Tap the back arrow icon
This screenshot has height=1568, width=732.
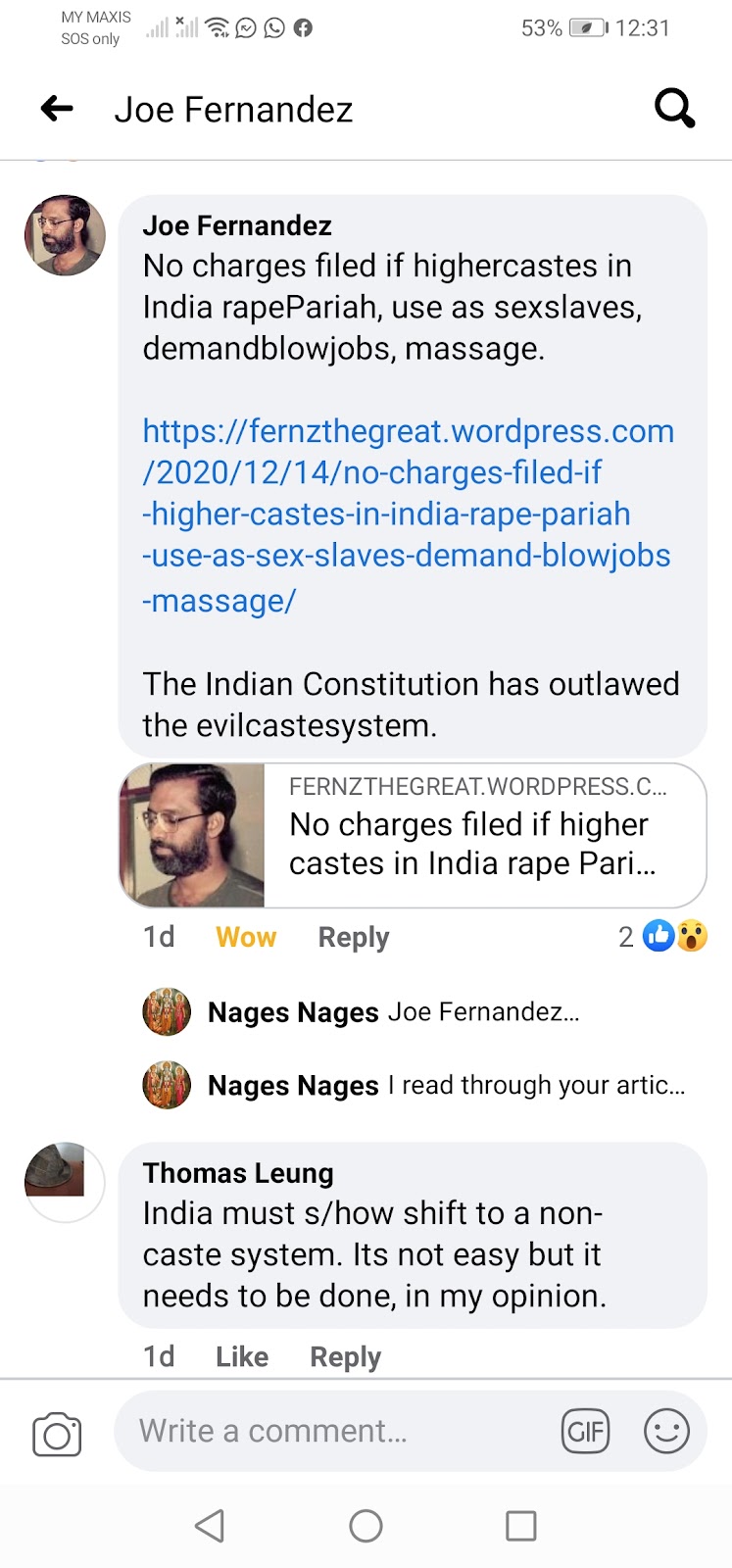57,109
